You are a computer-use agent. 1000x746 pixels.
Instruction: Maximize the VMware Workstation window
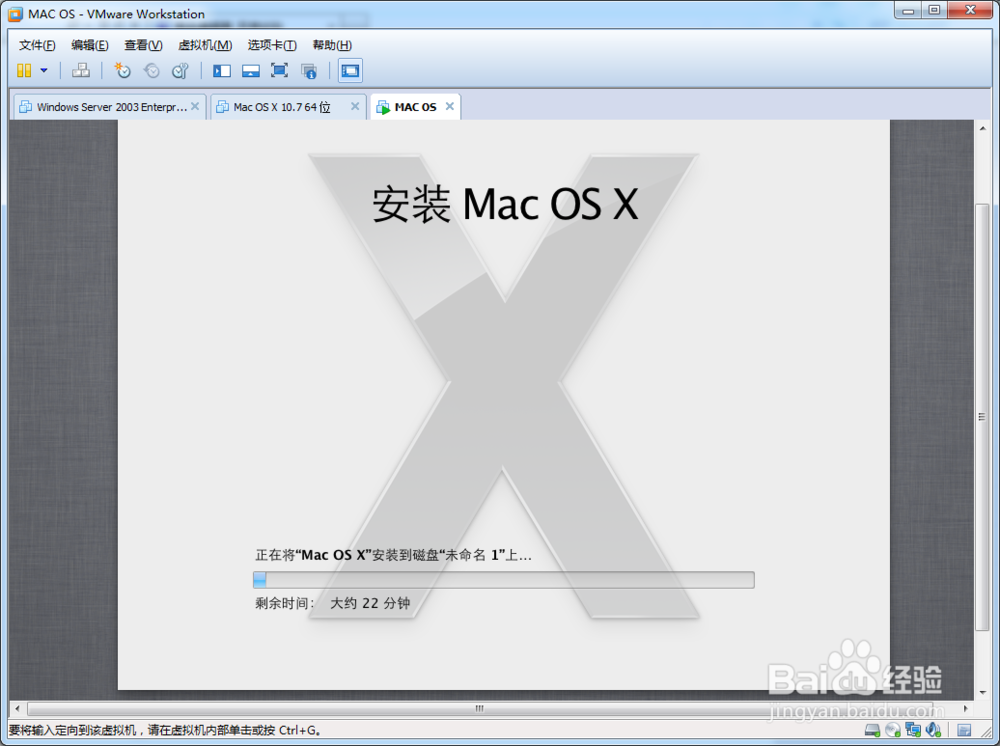pos(934,10)
